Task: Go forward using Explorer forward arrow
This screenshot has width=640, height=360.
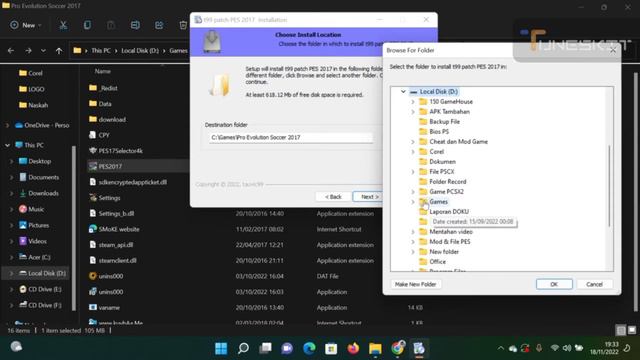Action: point(28,51)
